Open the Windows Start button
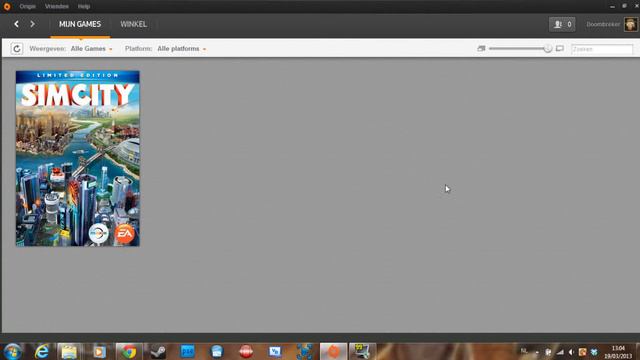Viewport: 640px width, 360px height. pos(13,351)
